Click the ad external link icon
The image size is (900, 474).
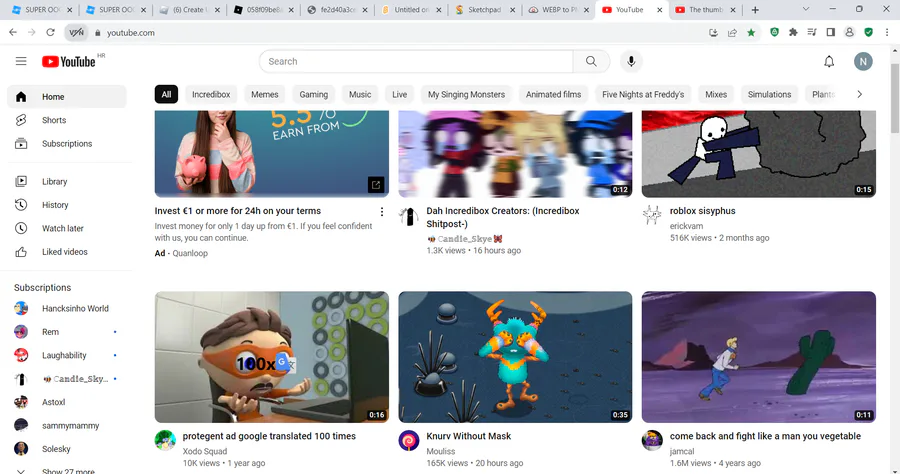click(375, 185)
